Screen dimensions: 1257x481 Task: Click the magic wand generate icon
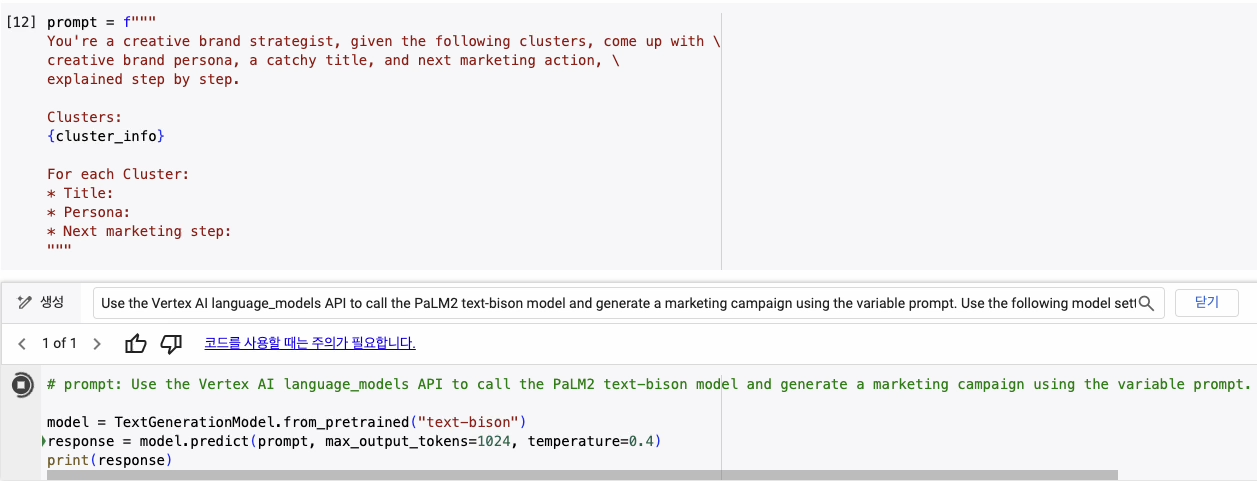click(22, 302)
